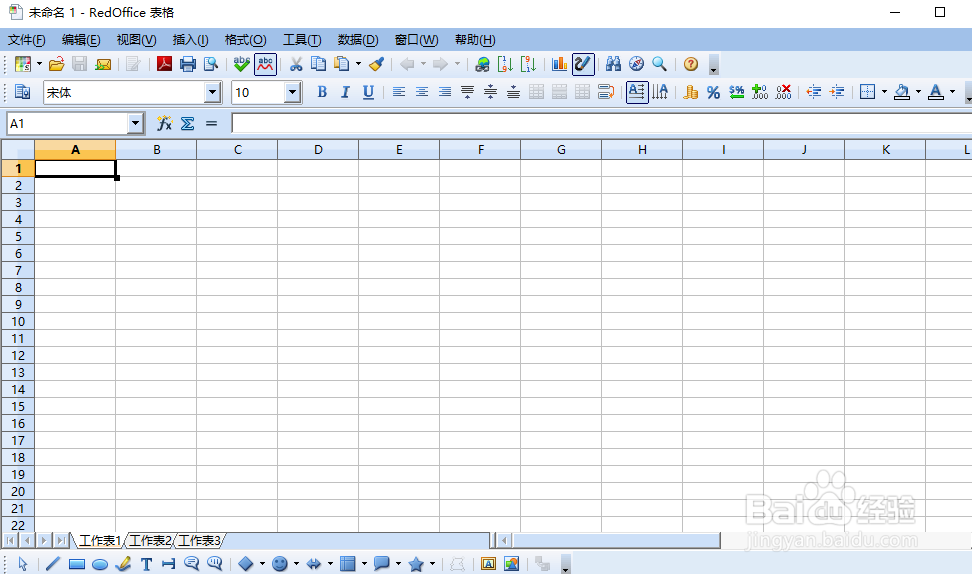Add a decimal place
The width and height of the screenshot is (972, 574).
pyautogui.click(x=759, y=92)
